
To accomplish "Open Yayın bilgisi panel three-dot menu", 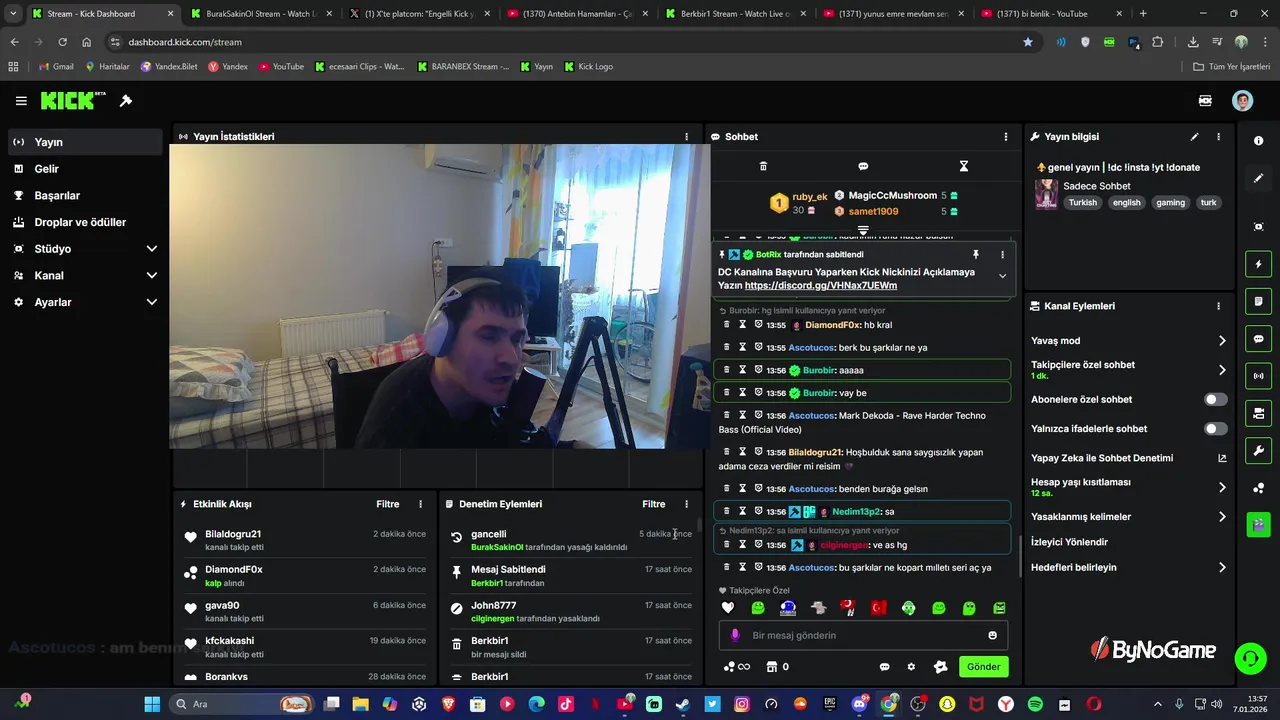I will click(1218, 137).
